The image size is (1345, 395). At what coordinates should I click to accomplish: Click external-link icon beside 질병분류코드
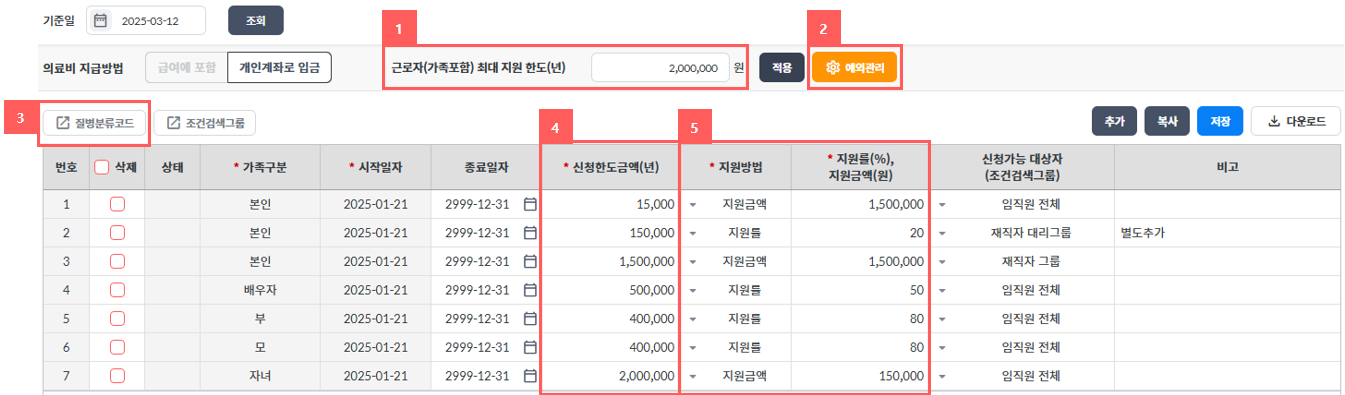point(63,123)
